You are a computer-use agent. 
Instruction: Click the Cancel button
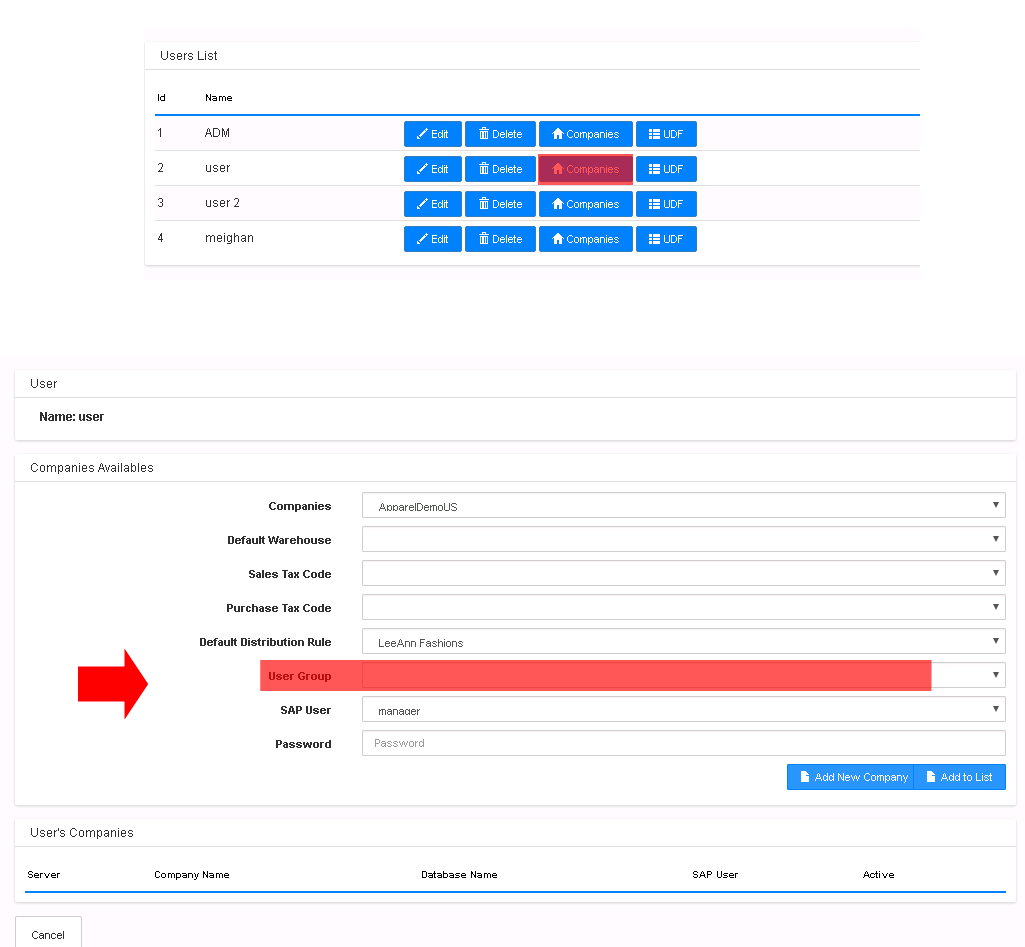coord(48,934)
